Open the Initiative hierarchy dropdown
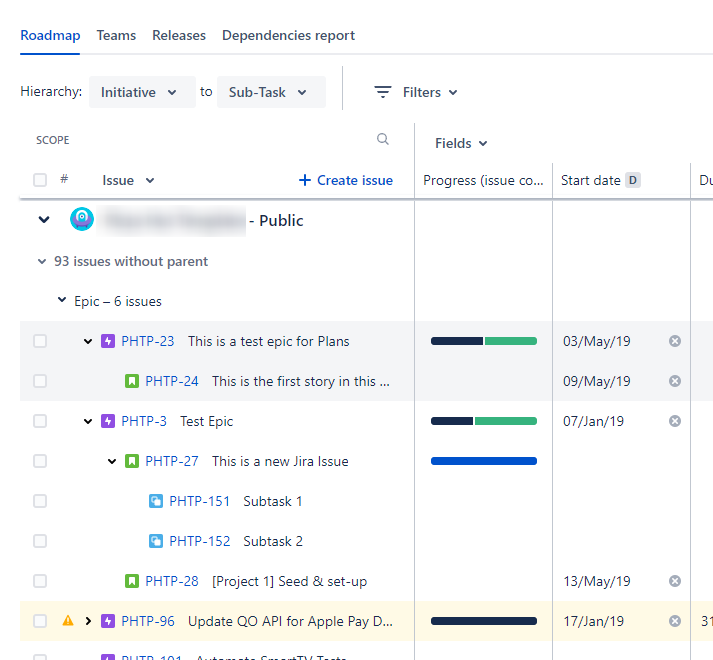The width and height of the screenshot is (713, 660). coord(142,92)
